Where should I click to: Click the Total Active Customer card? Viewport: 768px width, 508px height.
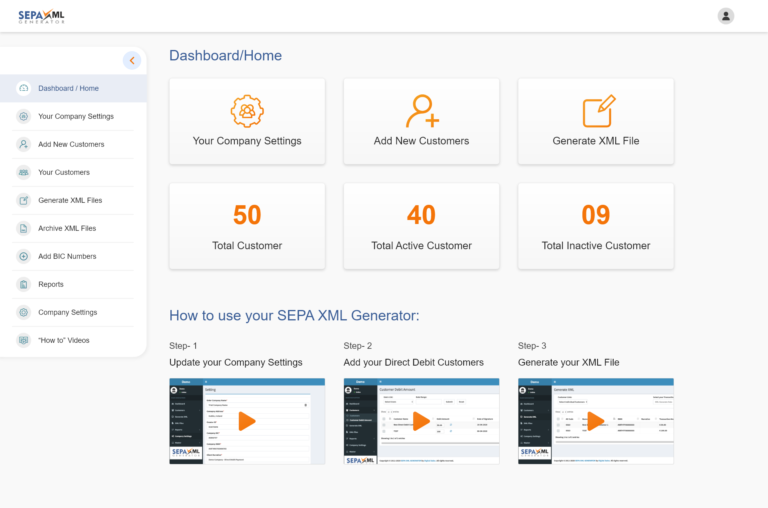[x=421, y=226]
